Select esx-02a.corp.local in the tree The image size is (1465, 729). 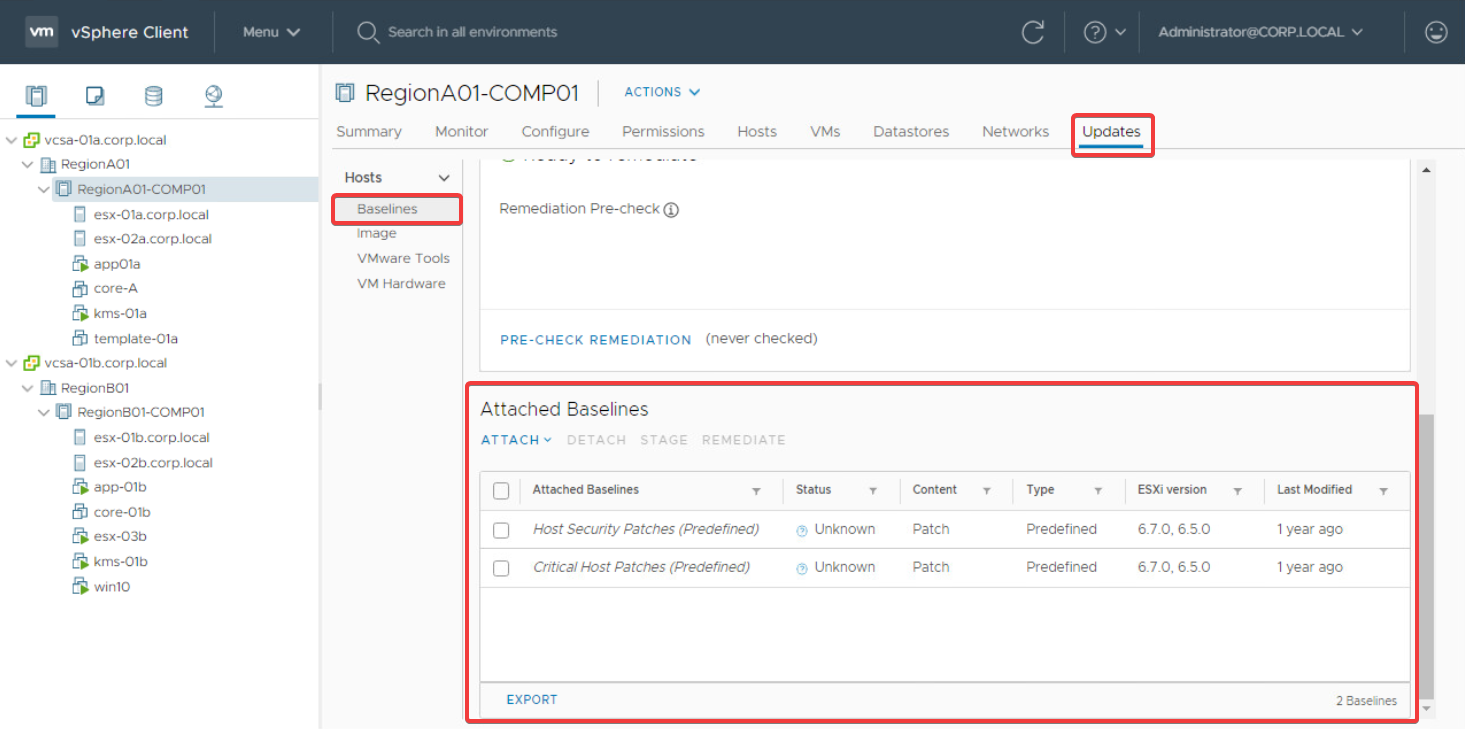[152, 239]
